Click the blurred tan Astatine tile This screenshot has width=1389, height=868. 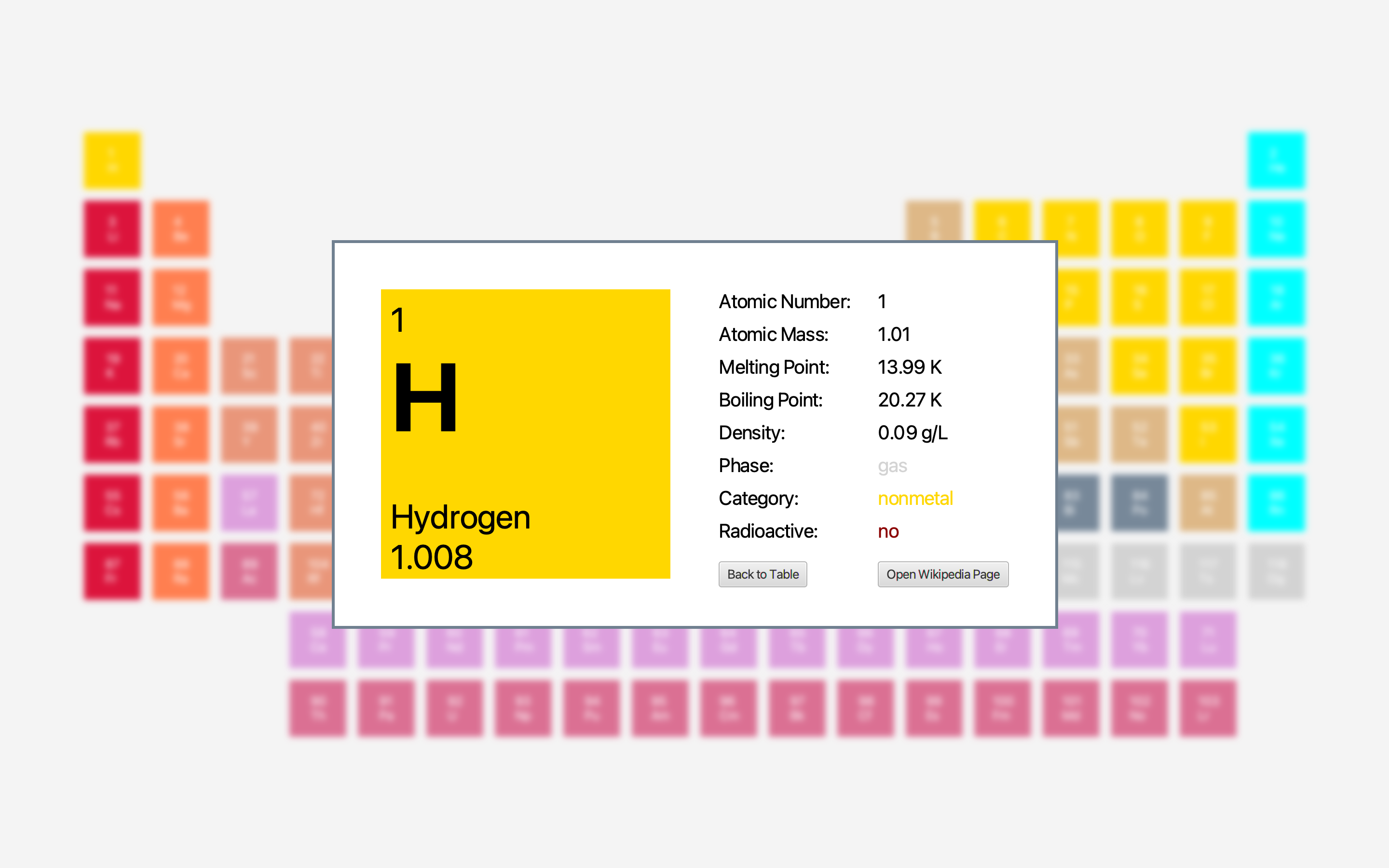pos(1208,503)
